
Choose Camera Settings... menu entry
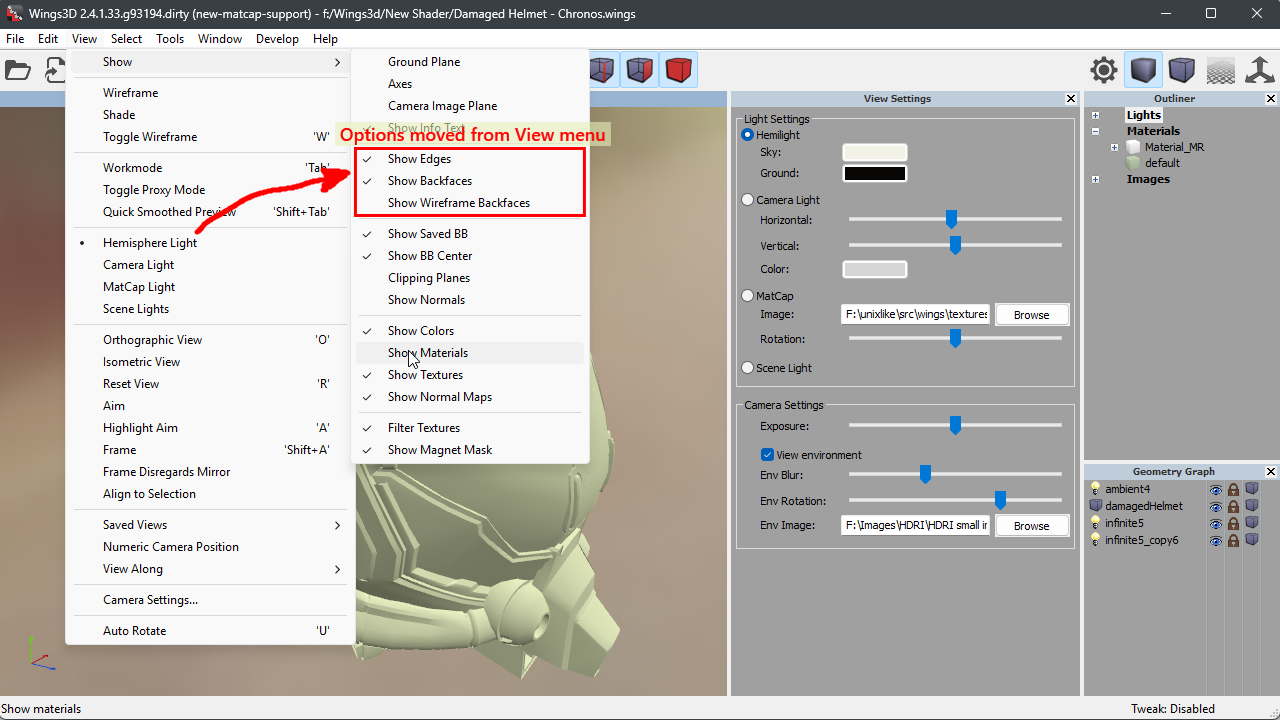tap(210, 600)
